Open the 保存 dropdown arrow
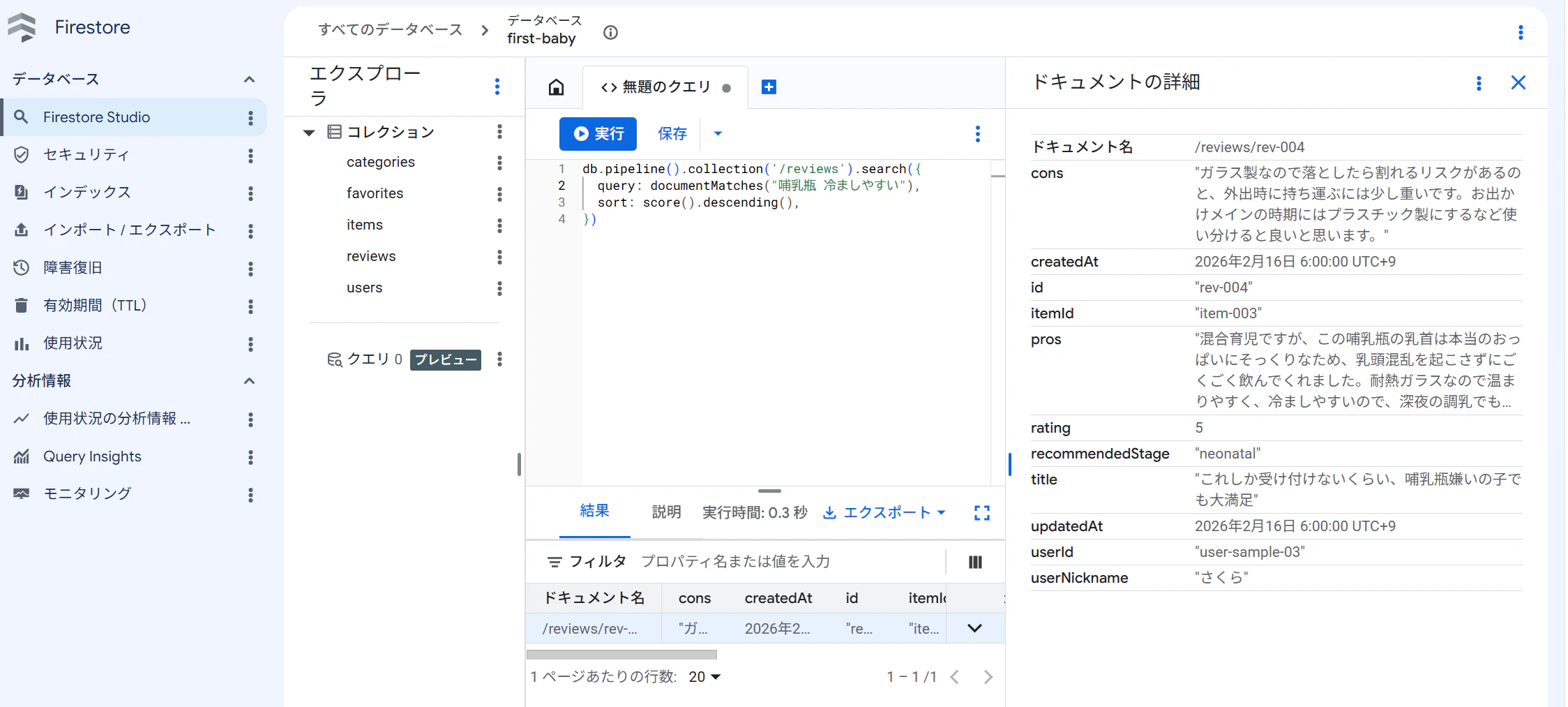The height and width of the screenshot is (707, 1568). click(x=718, y=134)
